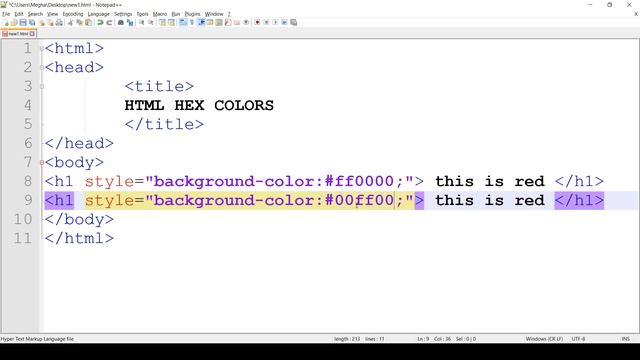Open the Encoding menu
The height and width of the screenshot is (360, 640).
click(73, 14)
